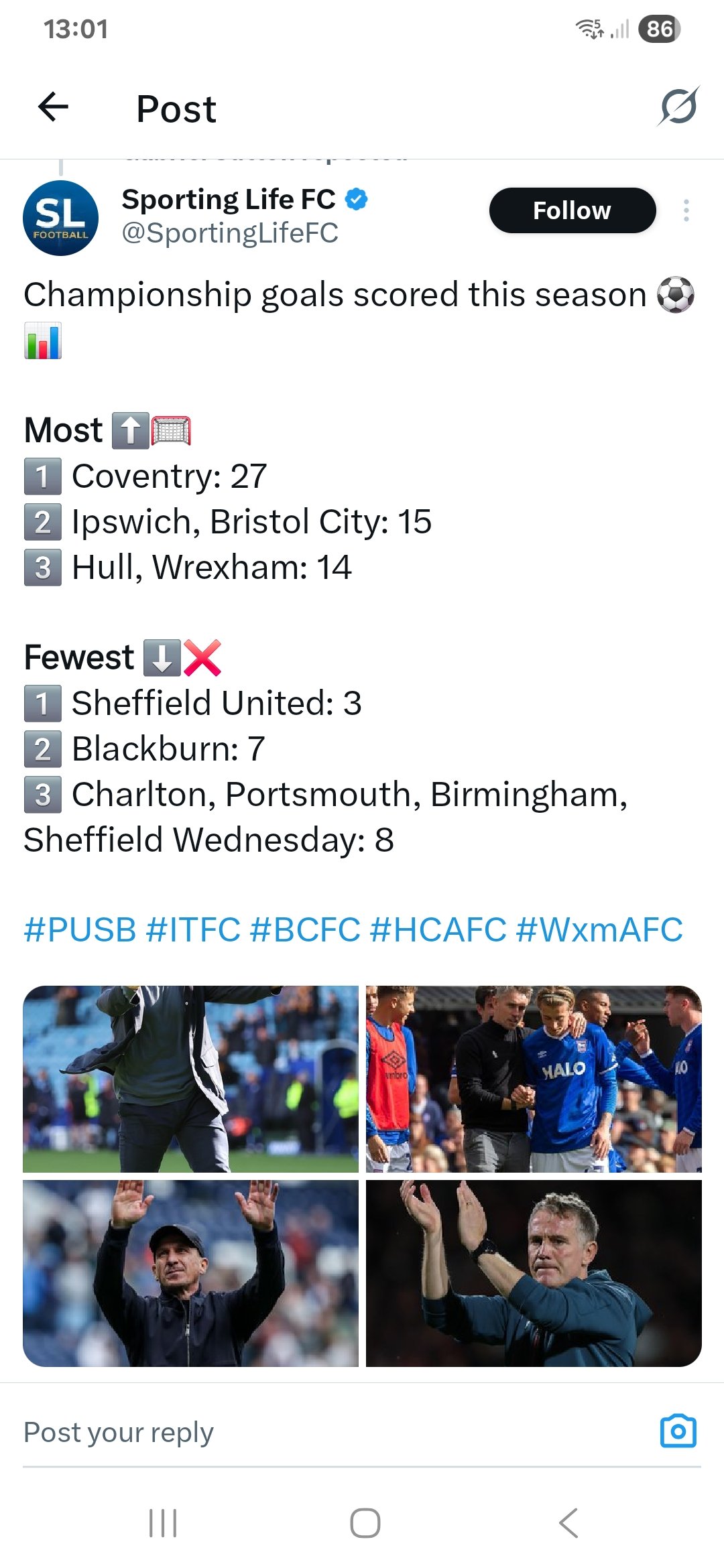Open the #WxmAFC hashtag
724x1568 pixels.
[x=599, y=930]
